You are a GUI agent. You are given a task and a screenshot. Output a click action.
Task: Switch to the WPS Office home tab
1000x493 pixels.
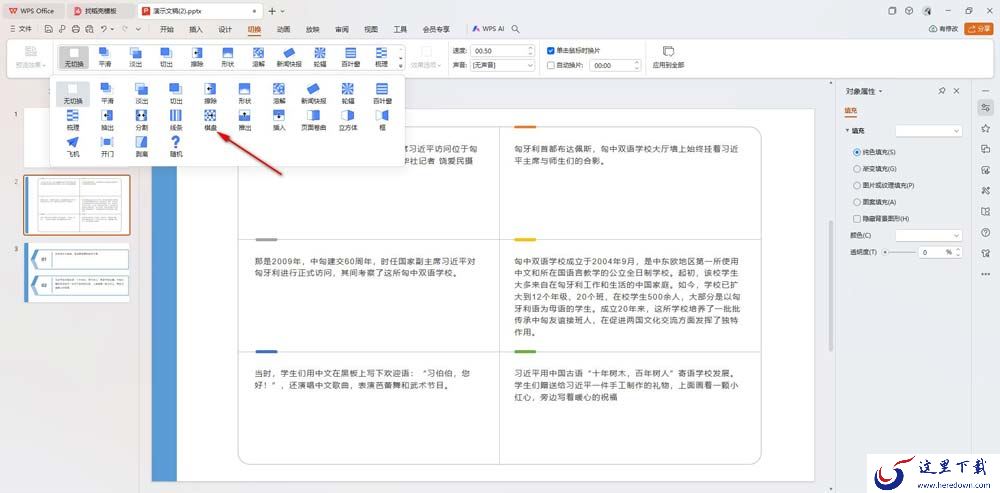(32, 11)
